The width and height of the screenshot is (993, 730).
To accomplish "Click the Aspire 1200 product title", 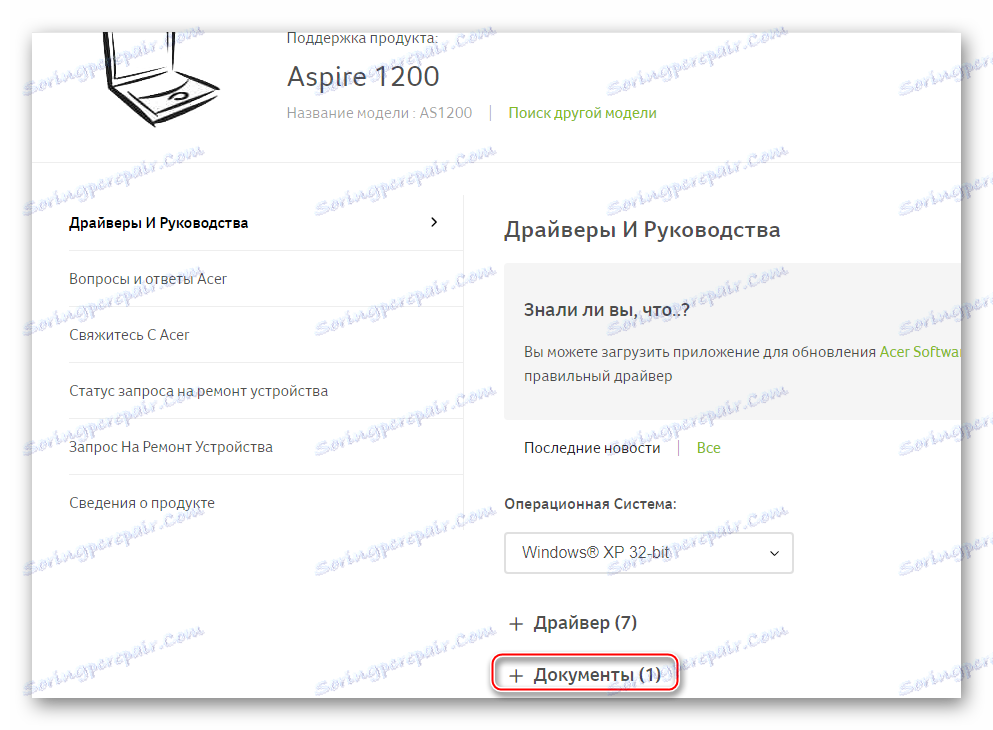I will coord(363,77).
